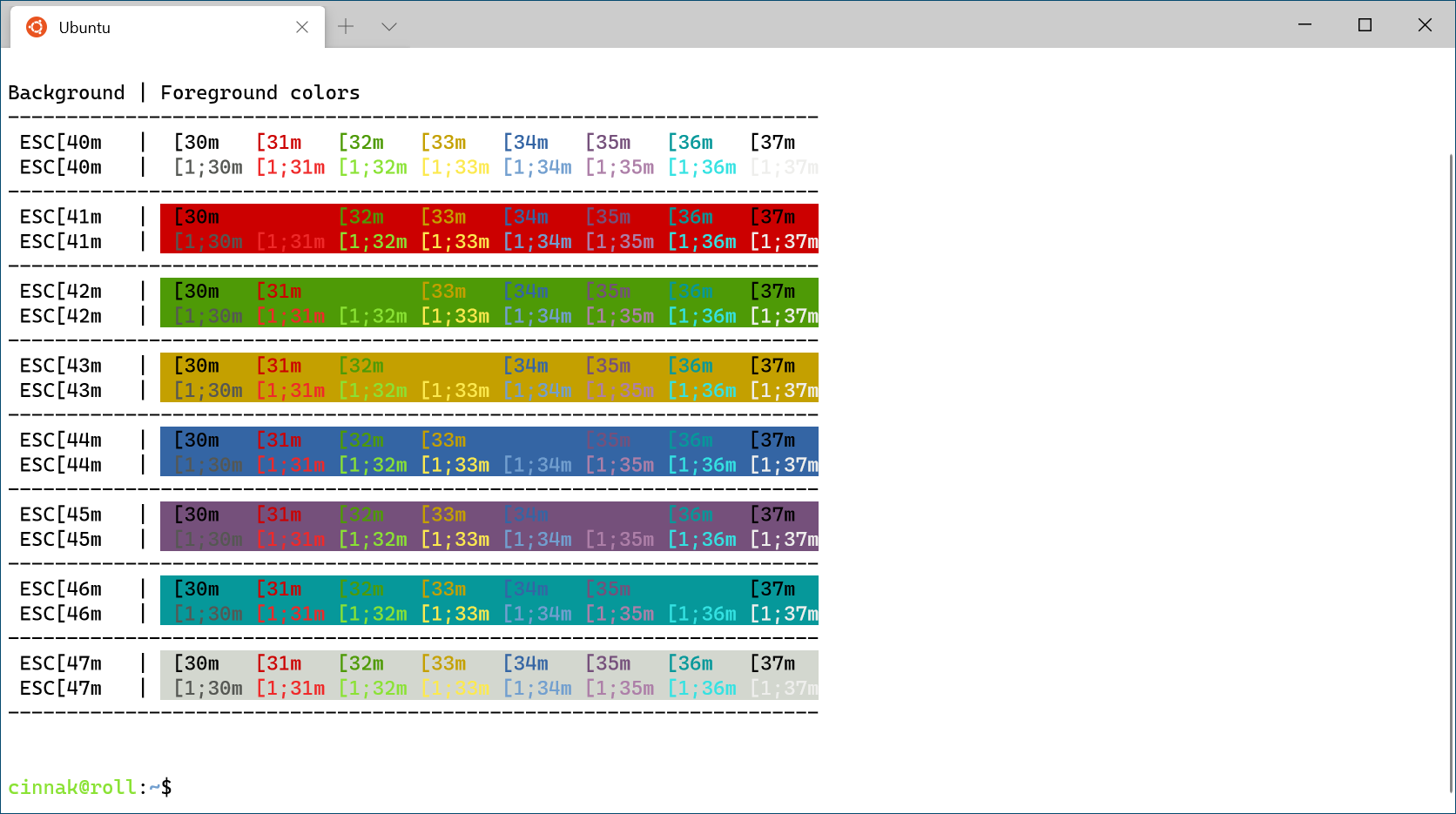
Task: Expand the profile dropdown chevron beside the plus
Action: pyautogui.click(x=389, y=27)
